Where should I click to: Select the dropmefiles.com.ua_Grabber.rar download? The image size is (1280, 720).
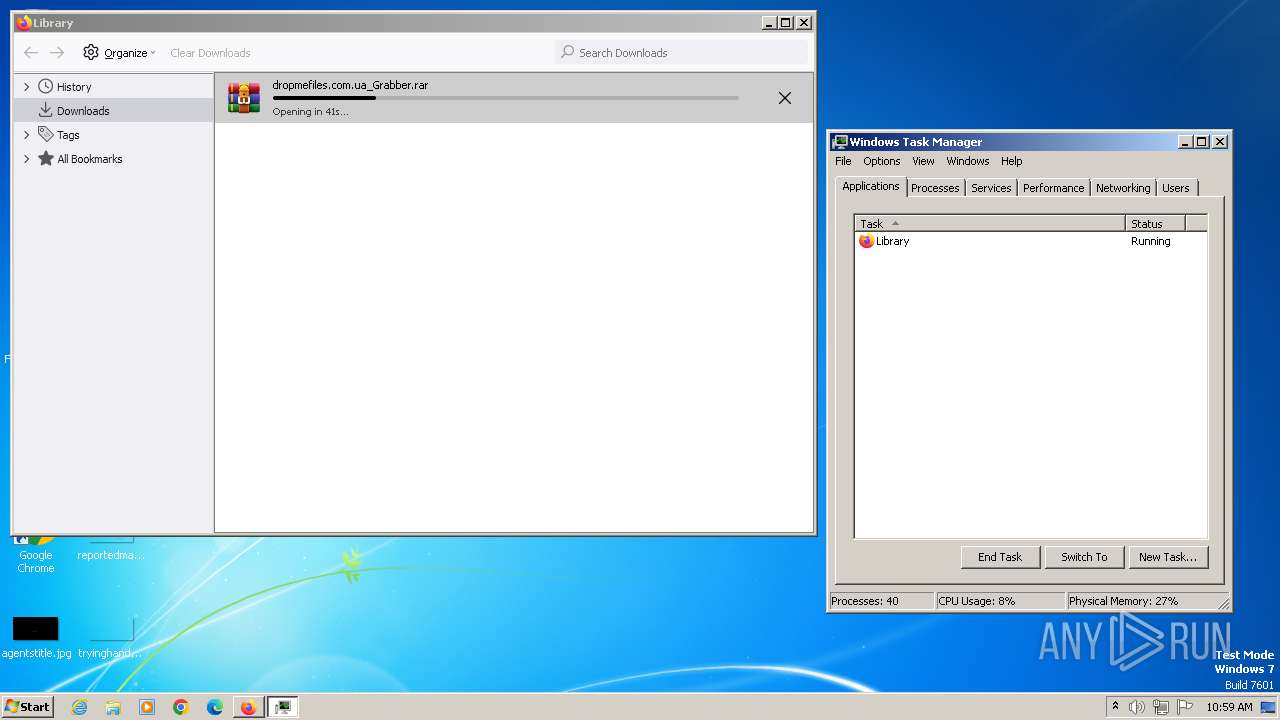click(515, 98)
